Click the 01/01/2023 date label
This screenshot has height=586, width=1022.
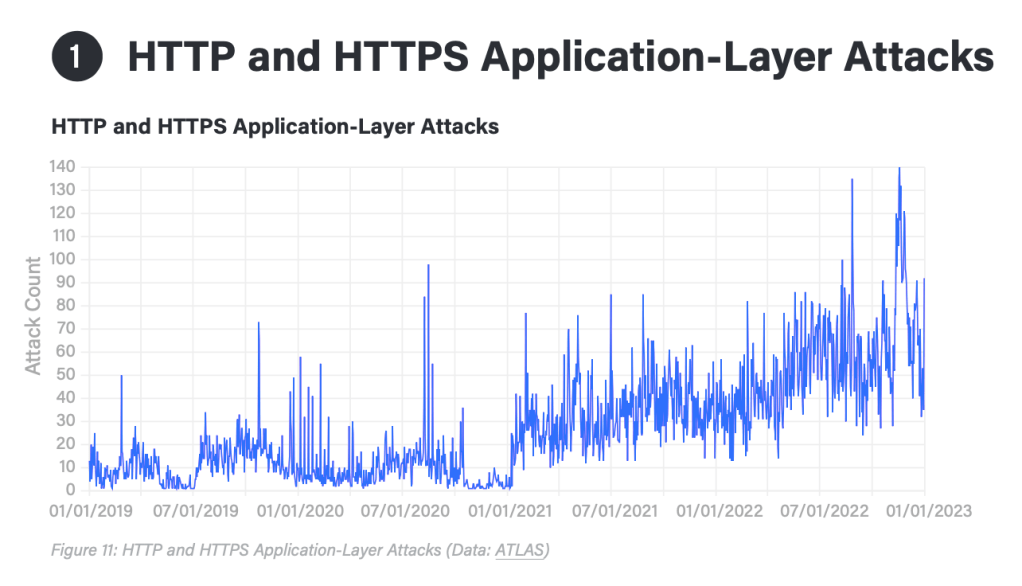tap(923, 510)
